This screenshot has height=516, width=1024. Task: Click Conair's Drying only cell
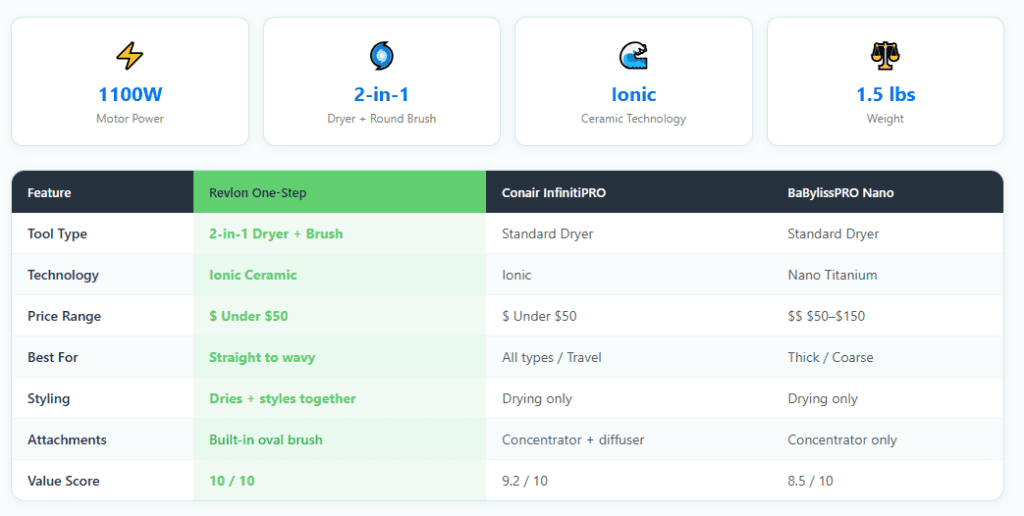click(629, 398)
